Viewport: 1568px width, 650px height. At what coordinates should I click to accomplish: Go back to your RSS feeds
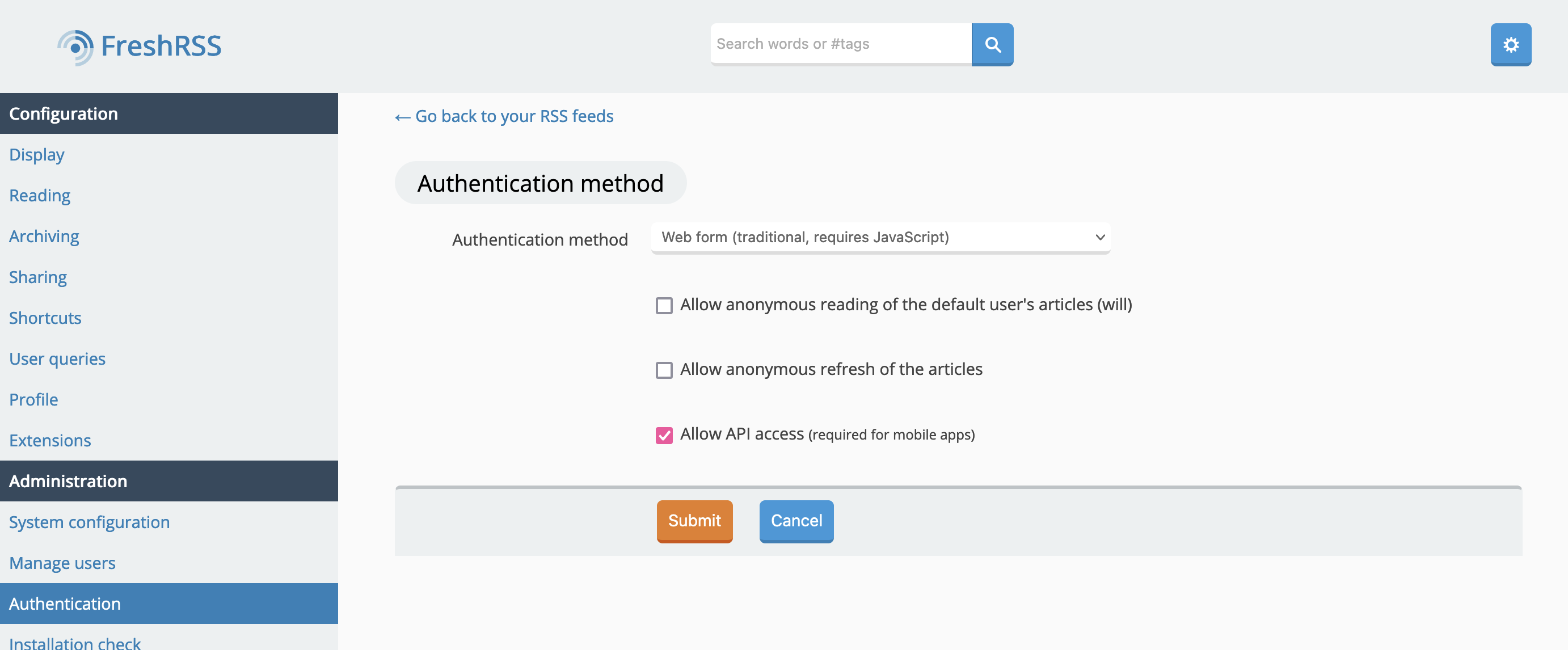click(504, 116)
